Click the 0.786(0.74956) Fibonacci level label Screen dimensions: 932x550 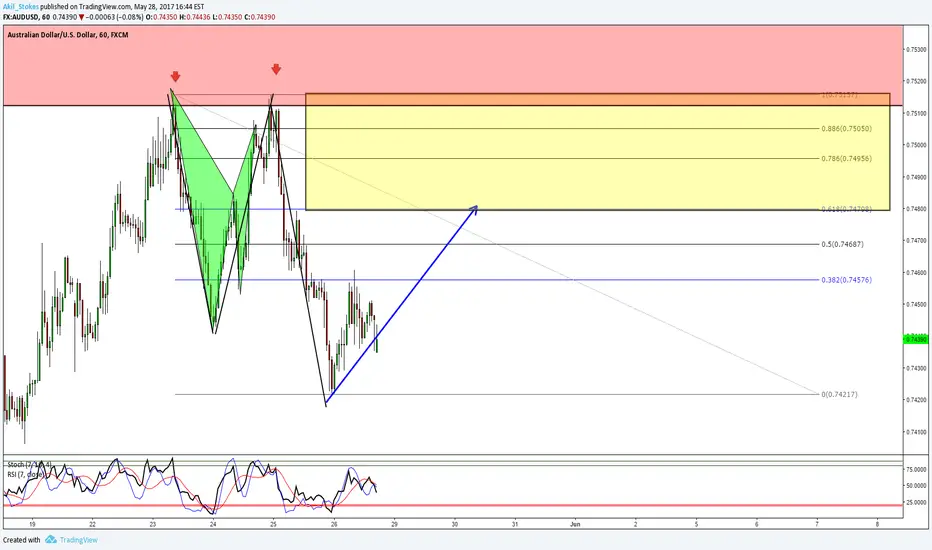pos(846,159)
